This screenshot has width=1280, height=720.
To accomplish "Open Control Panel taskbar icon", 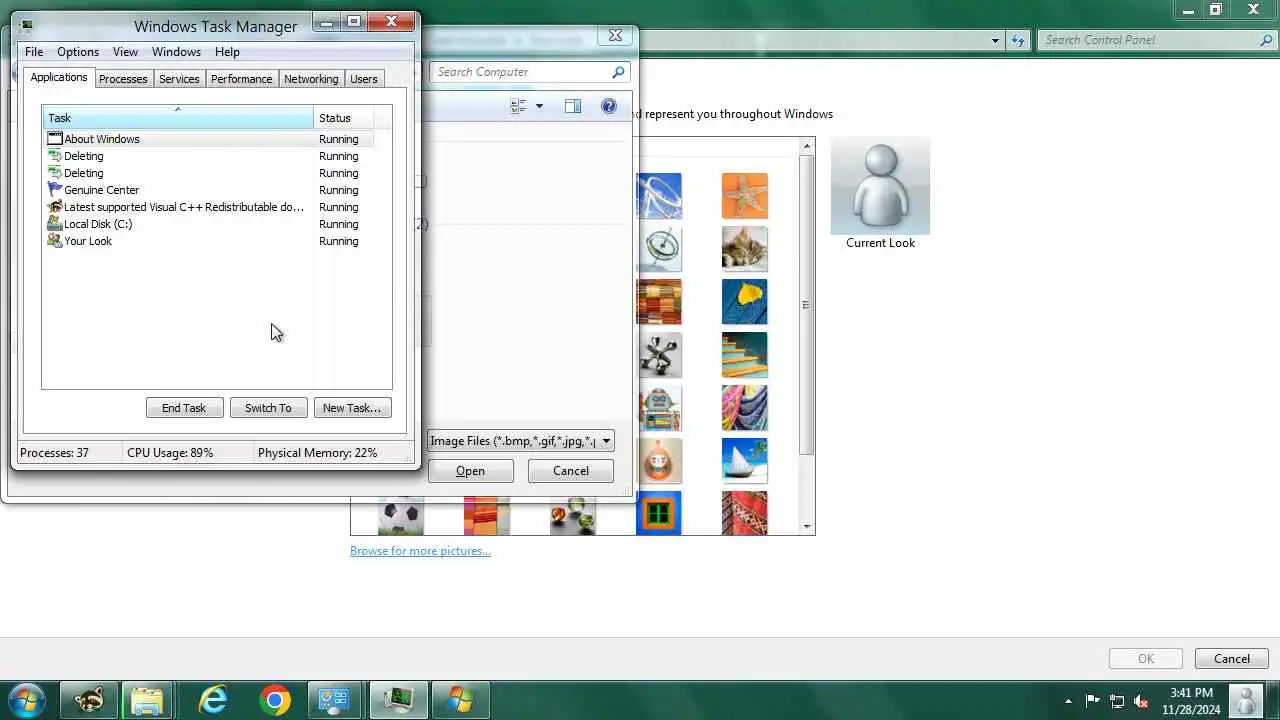I will pos(333,700).
